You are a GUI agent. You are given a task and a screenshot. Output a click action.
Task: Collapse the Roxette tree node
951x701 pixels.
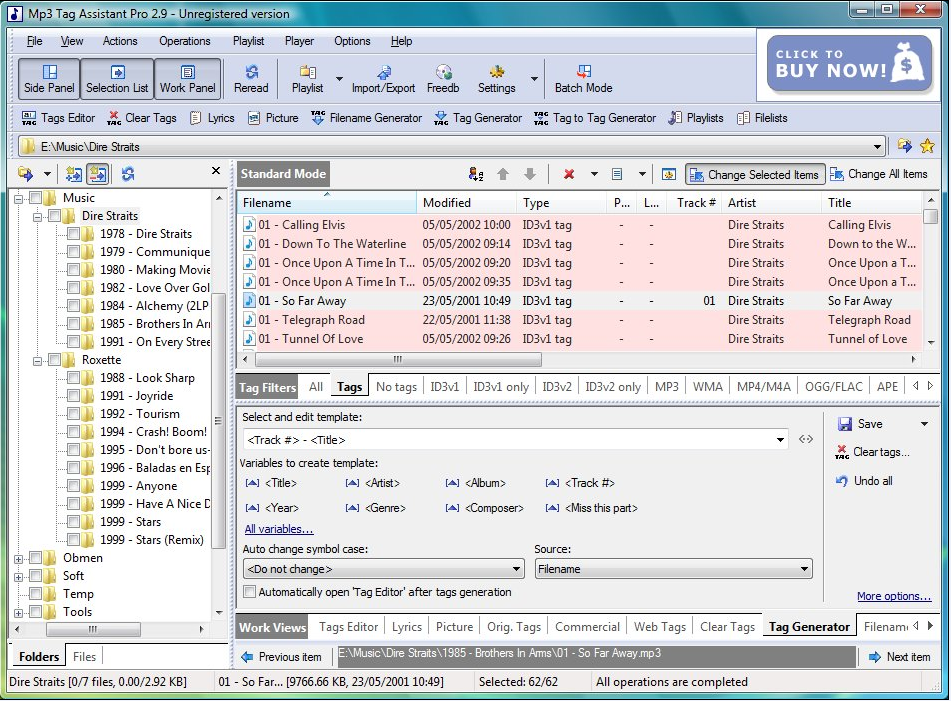tap(38, 361)
